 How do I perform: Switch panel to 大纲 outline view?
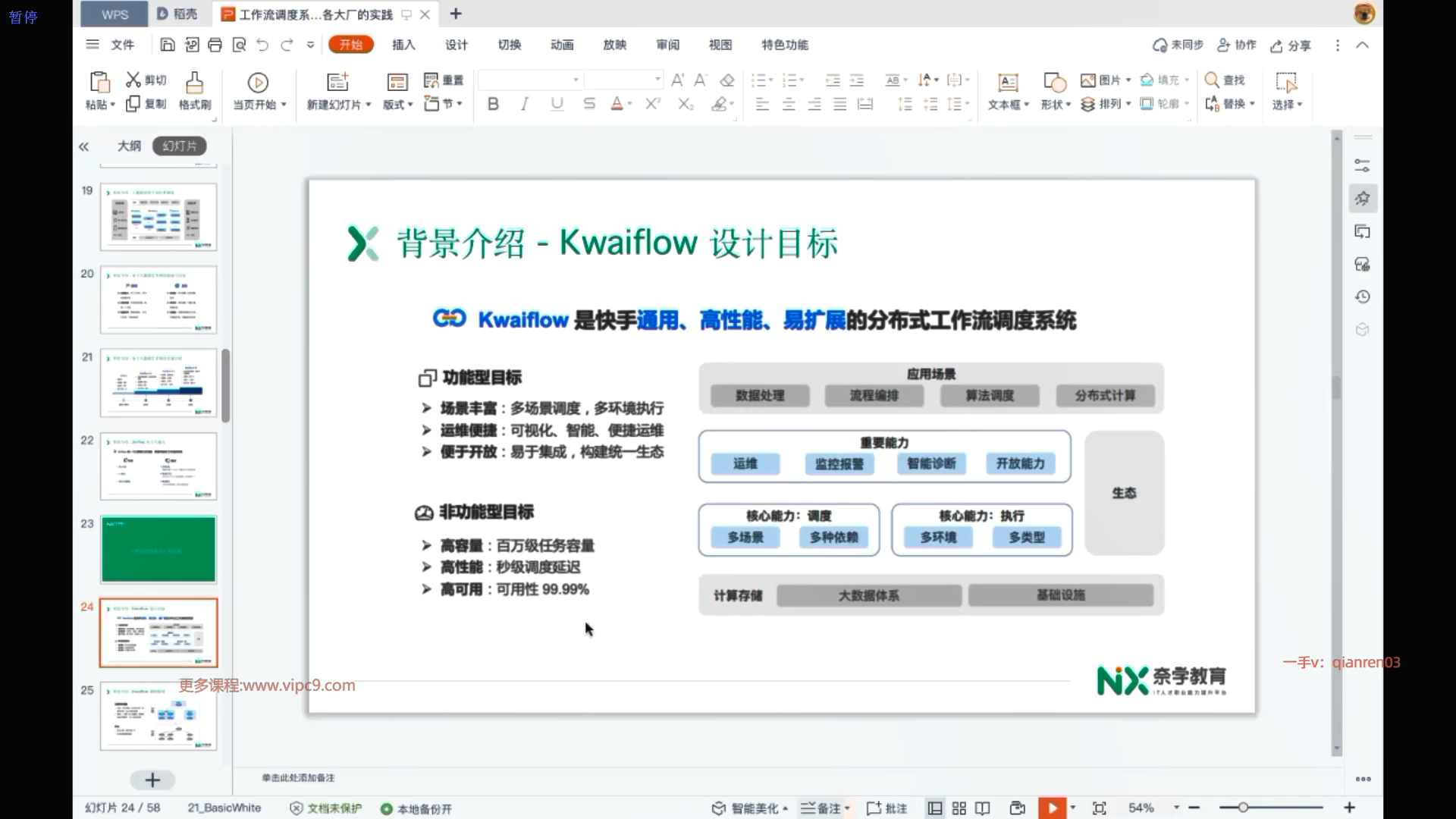(x=129, y=146)
